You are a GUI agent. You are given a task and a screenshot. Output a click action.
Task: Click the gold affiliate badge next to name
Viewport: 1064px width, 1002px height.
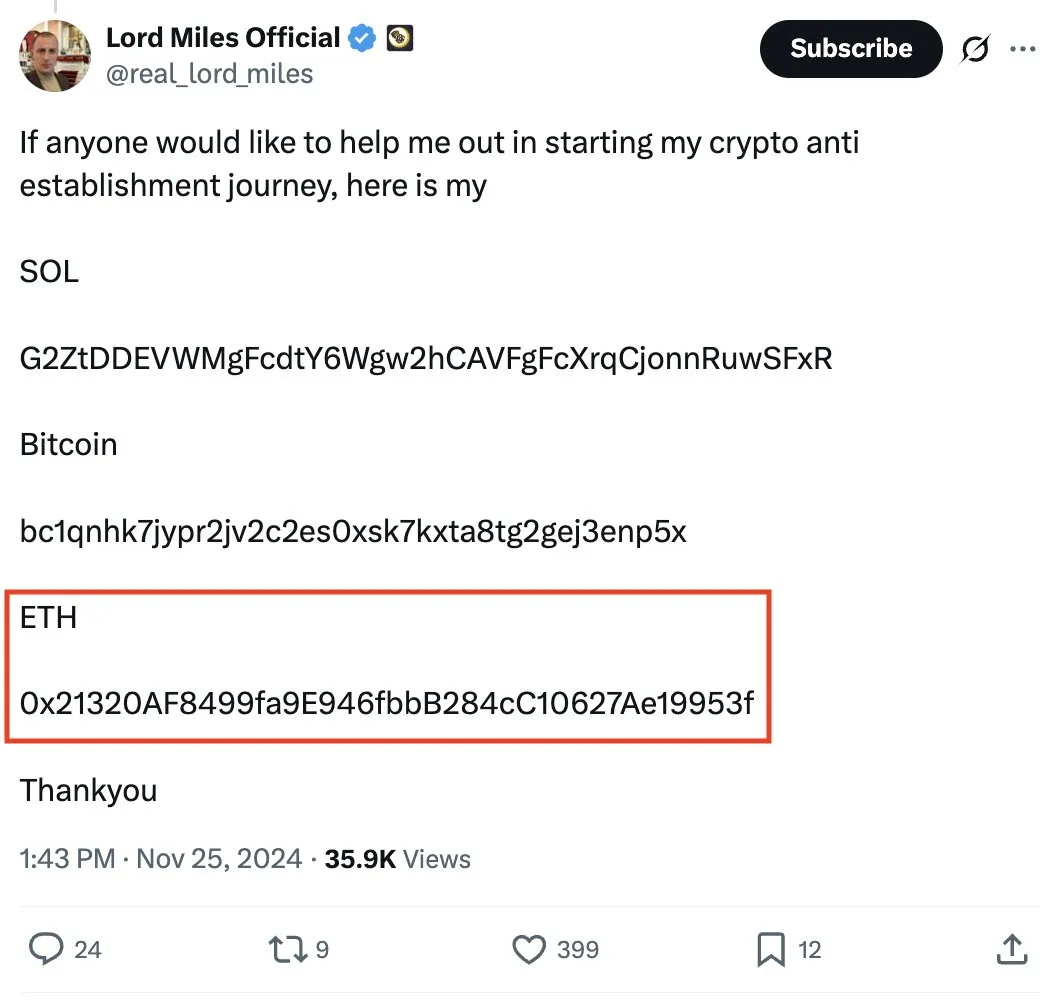point(399,39)
